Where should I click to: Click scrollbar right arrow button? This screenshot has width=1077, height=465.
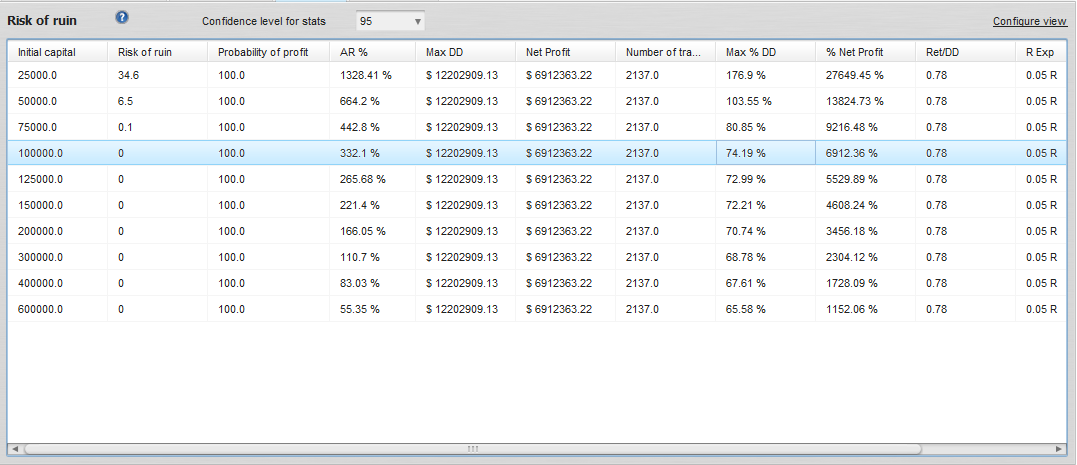(1059, 449)
